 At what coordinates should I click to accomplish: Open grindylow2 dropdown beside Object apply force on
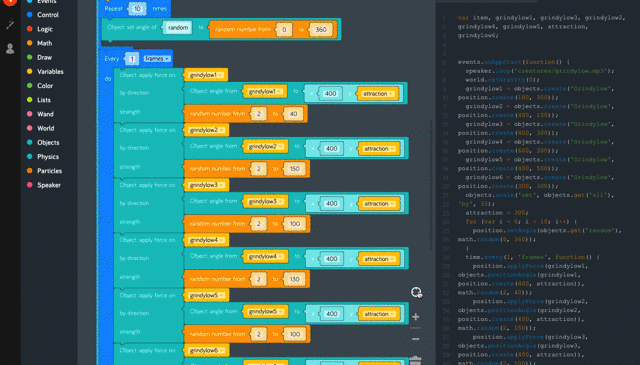pyautogui.click(x=207, y=130)
